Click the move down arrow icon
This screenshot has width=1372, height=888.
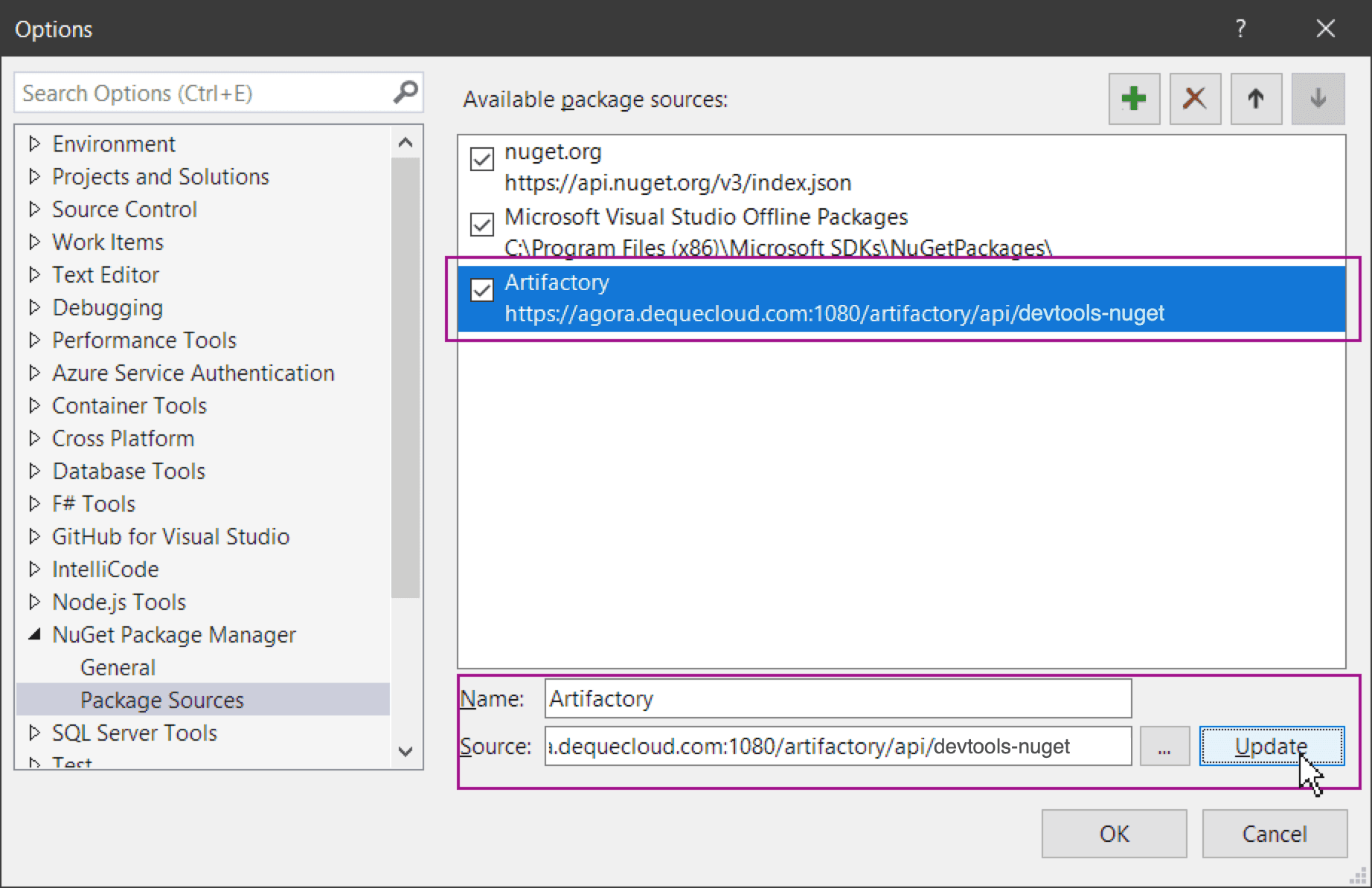point(1317,98)
